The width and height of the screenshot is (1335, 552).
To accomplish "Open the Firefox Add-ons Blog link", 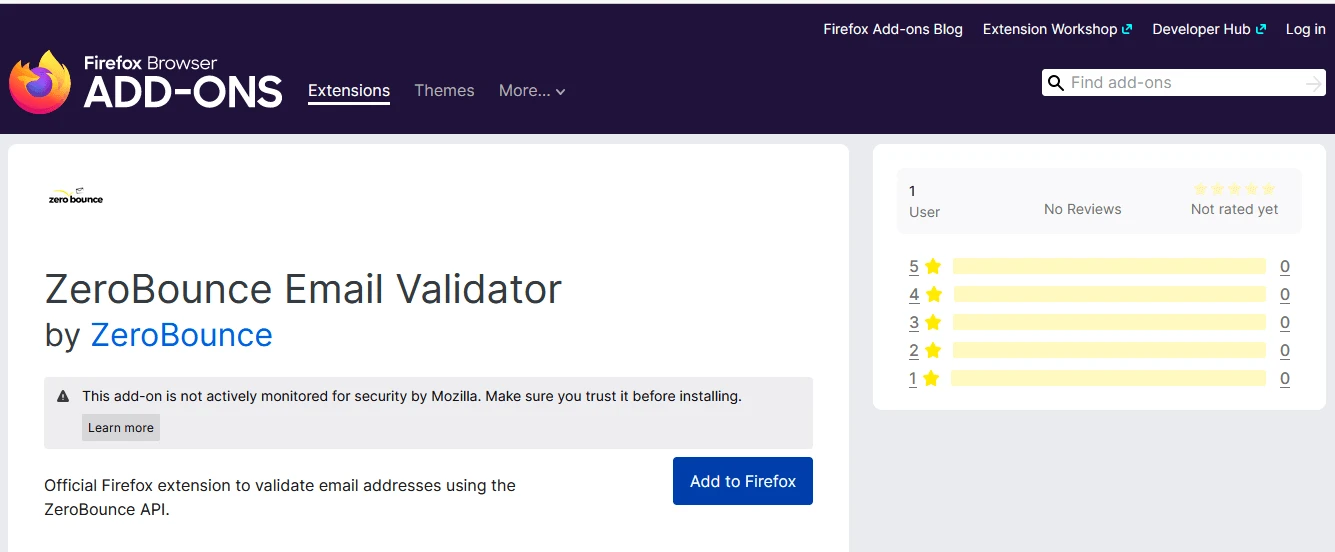I will 892,30.
